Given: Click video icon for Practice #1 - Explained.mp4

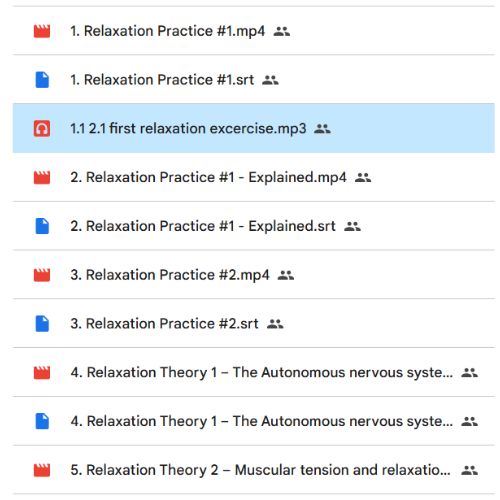Looking at the screenshot, I should 42,177.
